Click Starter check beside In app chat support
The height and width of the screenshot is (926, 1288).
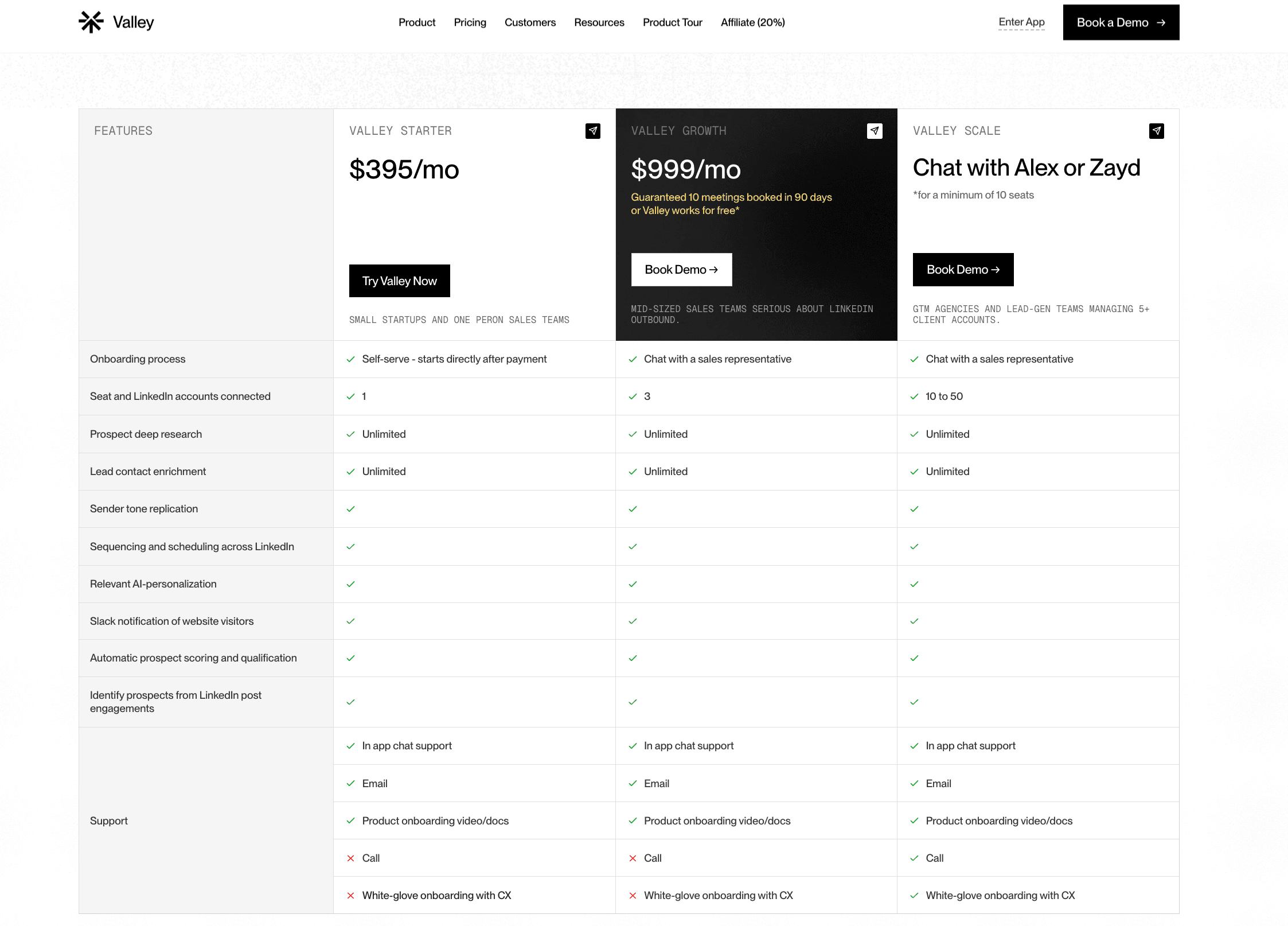351,746
